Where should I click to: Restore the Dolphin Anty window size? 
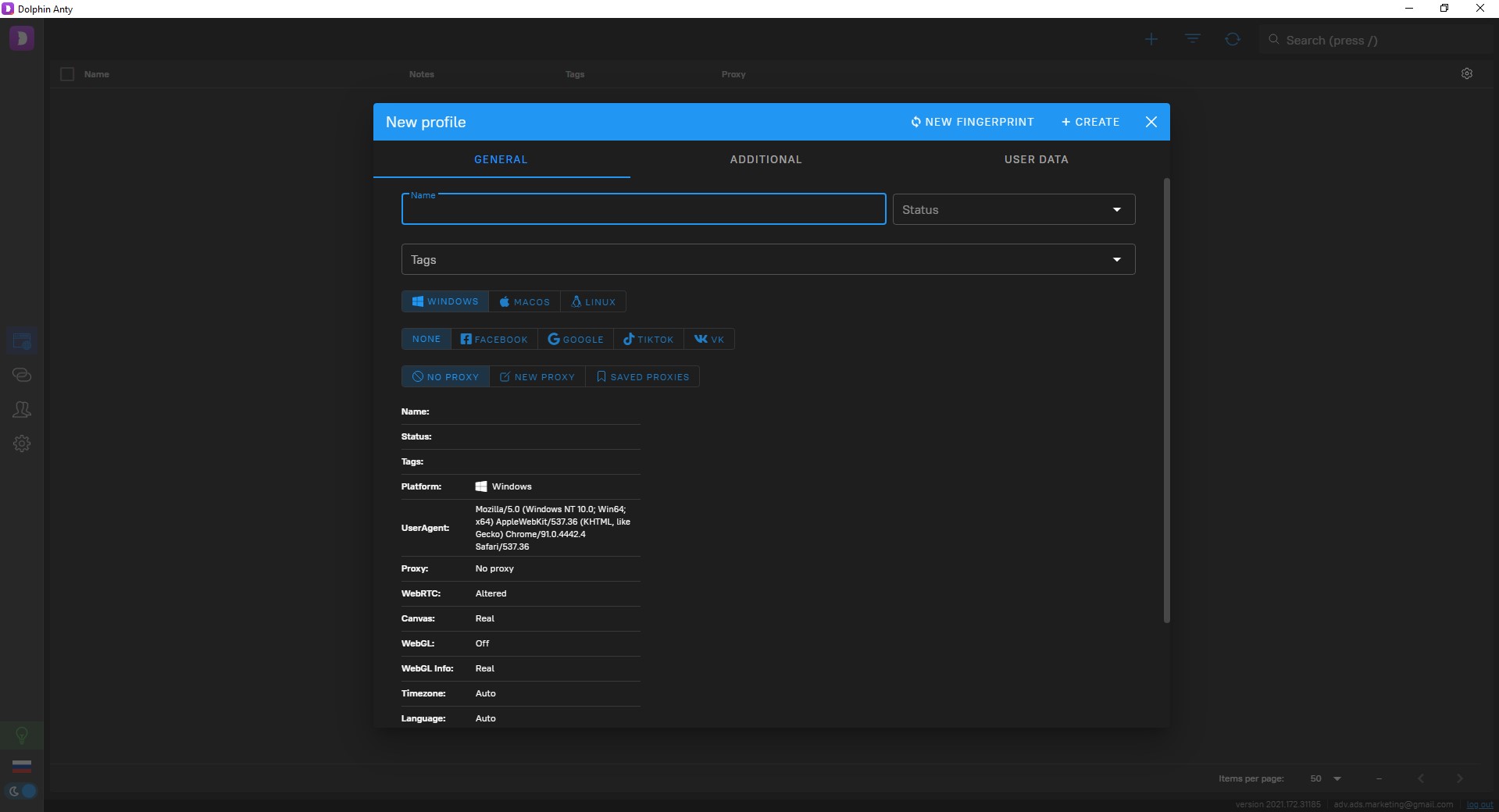[1444, 9]
